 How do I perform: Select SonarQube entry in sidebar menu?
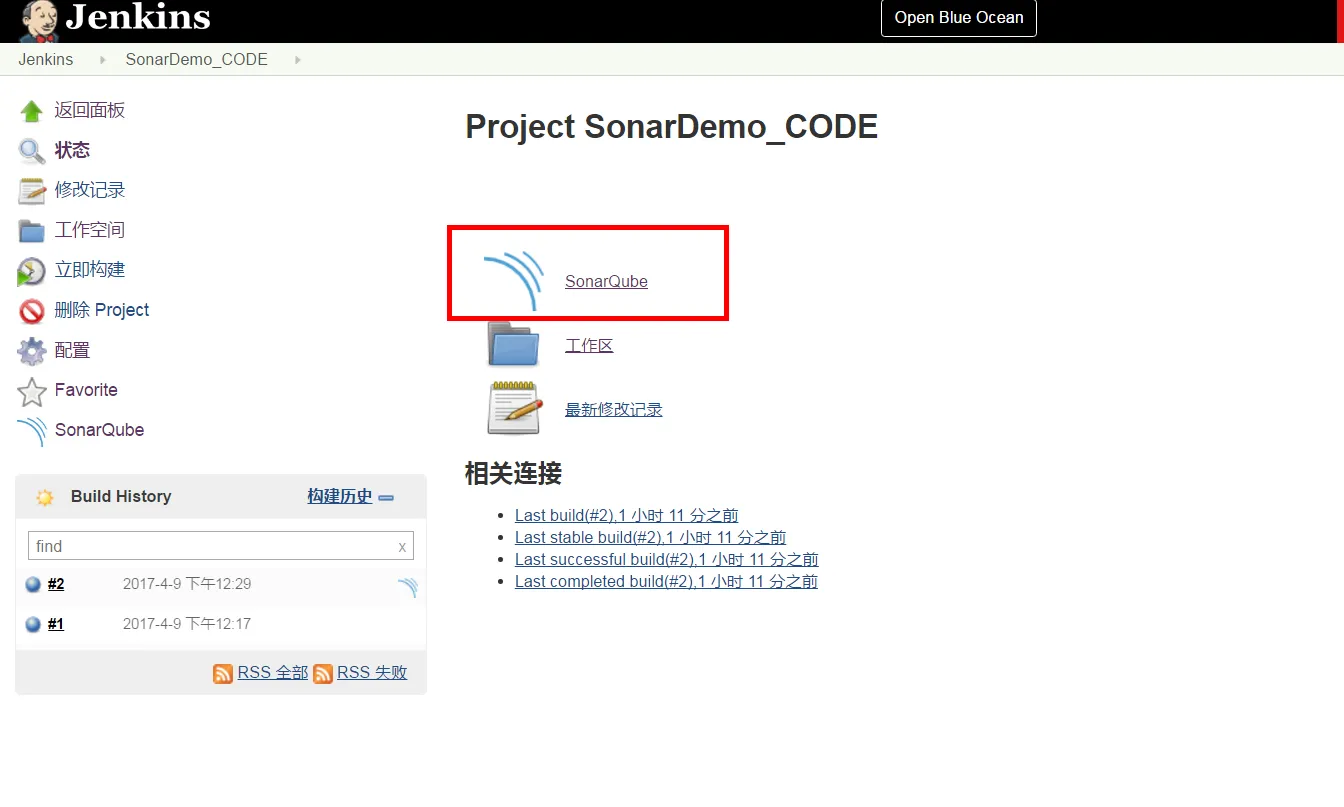pos(99,430)
